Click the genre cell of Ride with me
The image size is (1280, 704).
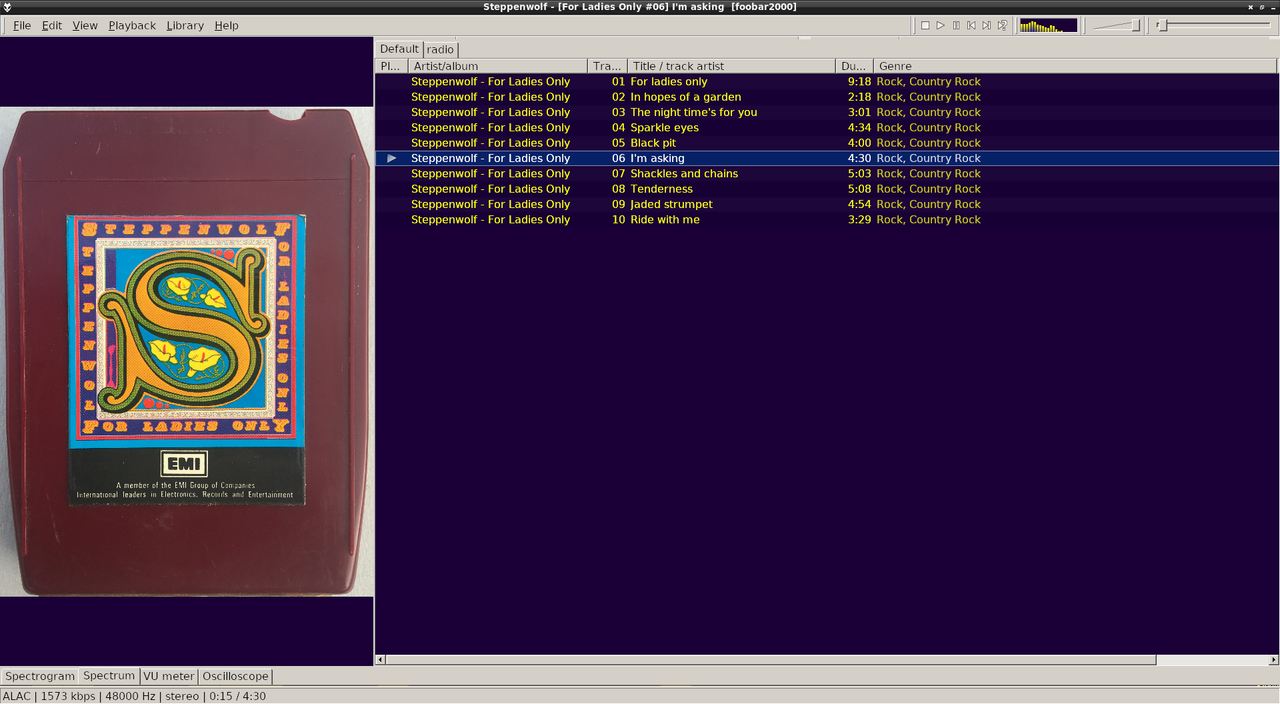click(929, 220)
